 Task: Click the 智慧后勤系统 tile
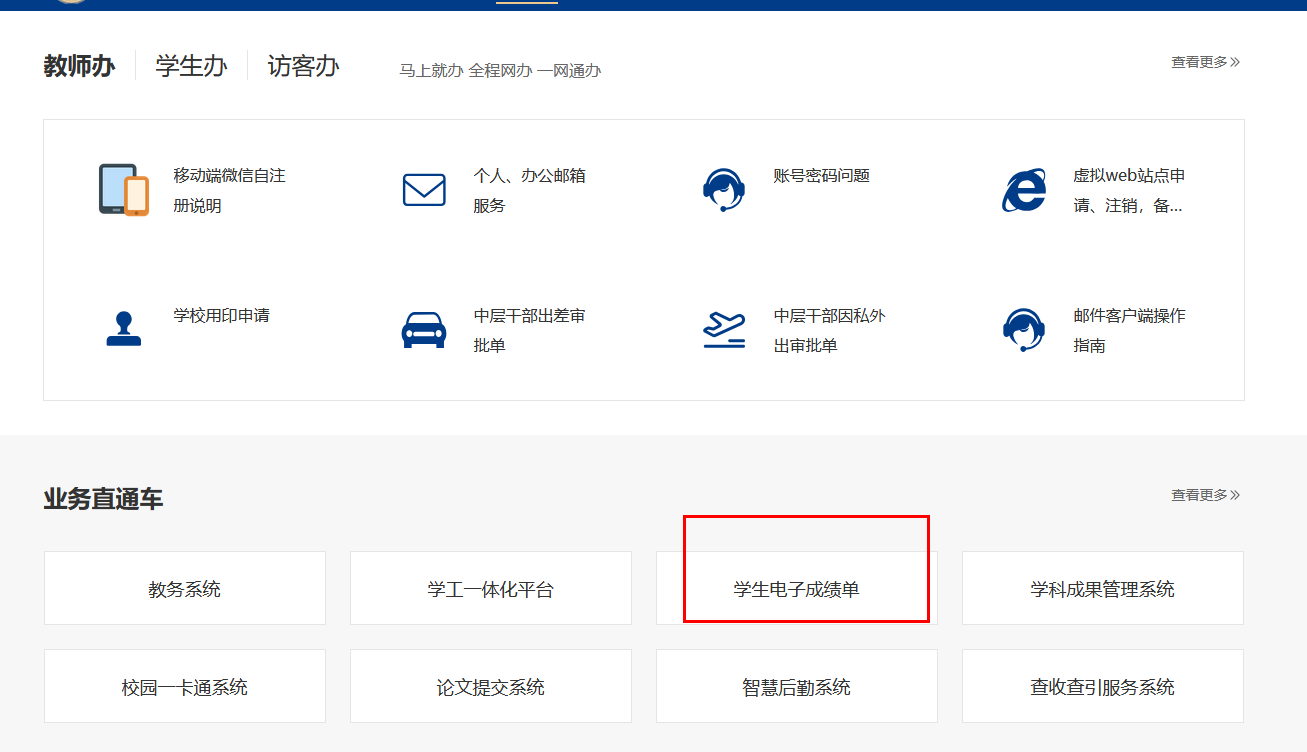point(797,687)
